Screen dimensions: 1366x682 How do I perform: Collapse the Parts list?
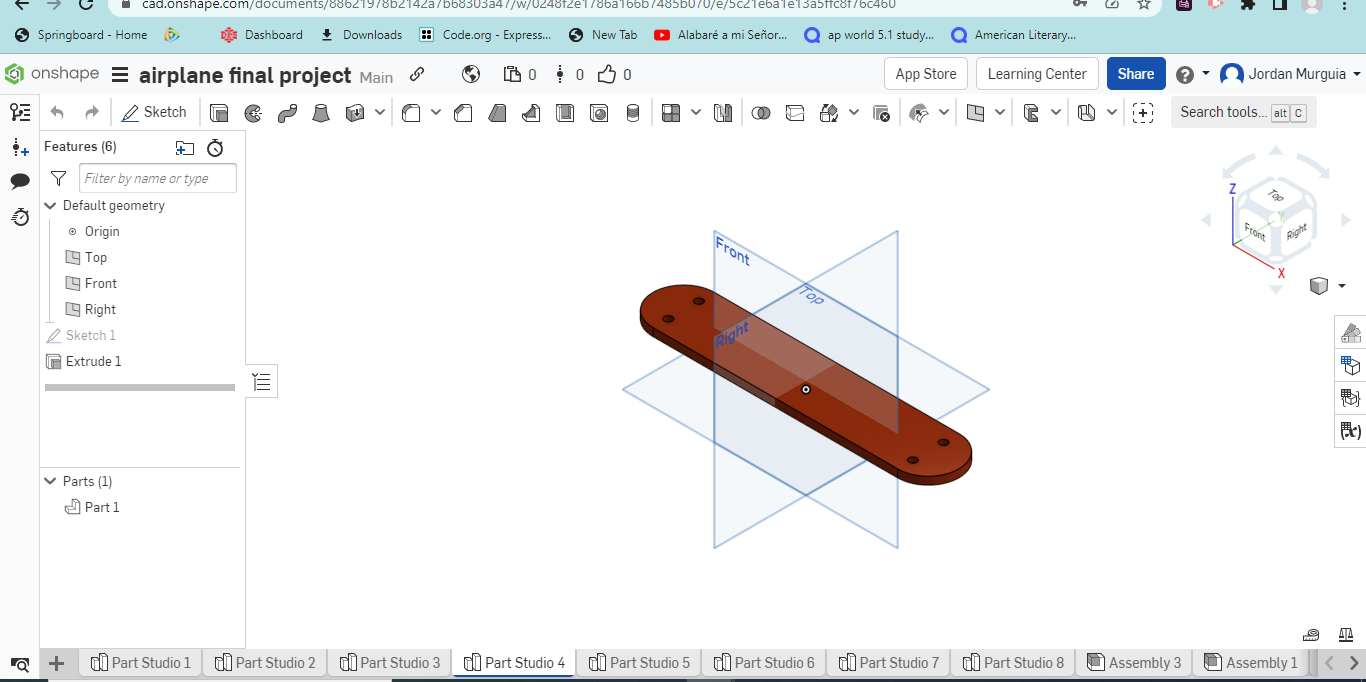(50, 481)
